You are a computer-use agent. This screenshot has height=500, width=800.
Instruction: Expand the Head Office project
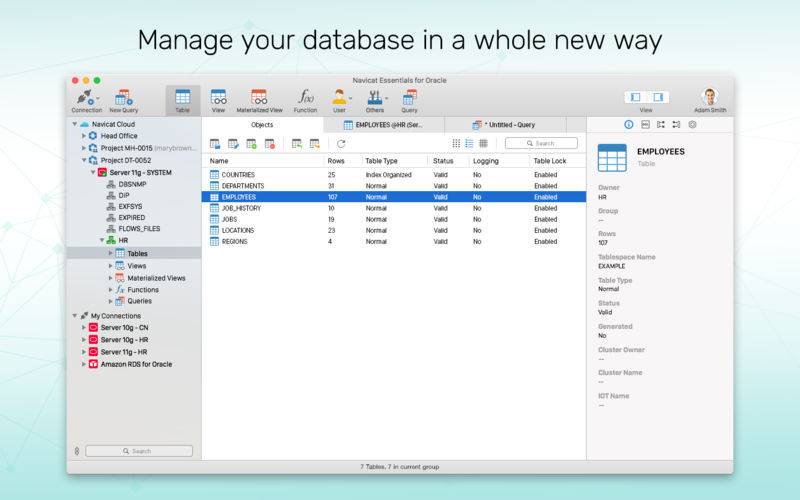[x=84, y=136]
